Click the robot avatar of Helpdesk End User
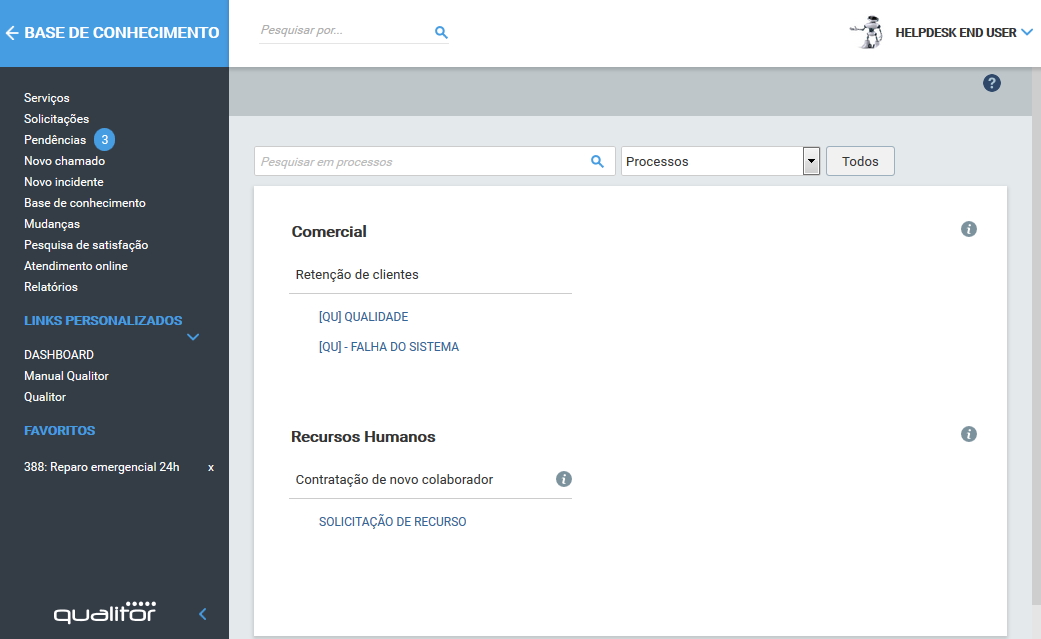Image resolution: width=1041 pixels, height=639 pixels. [868, 32]
